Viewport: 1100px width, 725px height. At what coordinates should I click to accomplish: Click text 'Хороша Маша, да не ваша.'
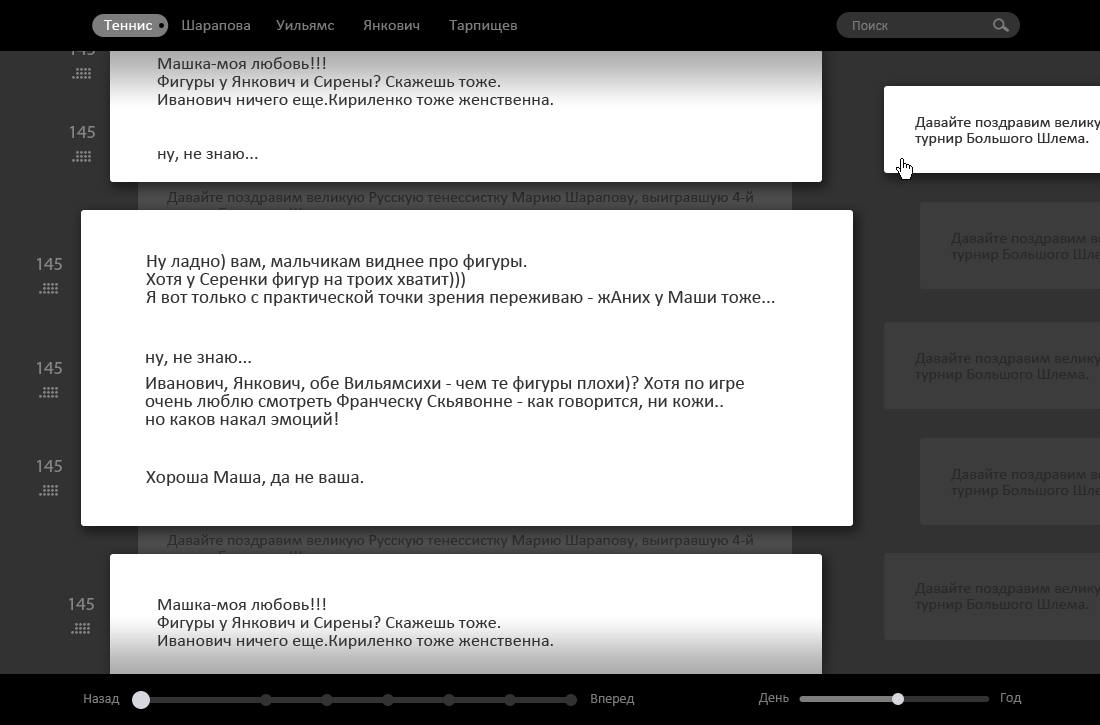255,478
